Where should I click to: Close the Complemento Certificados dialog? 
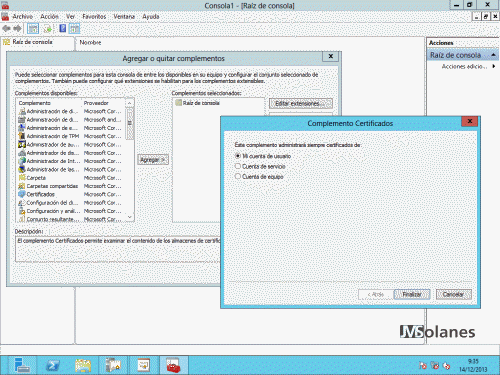pos(470,121)
